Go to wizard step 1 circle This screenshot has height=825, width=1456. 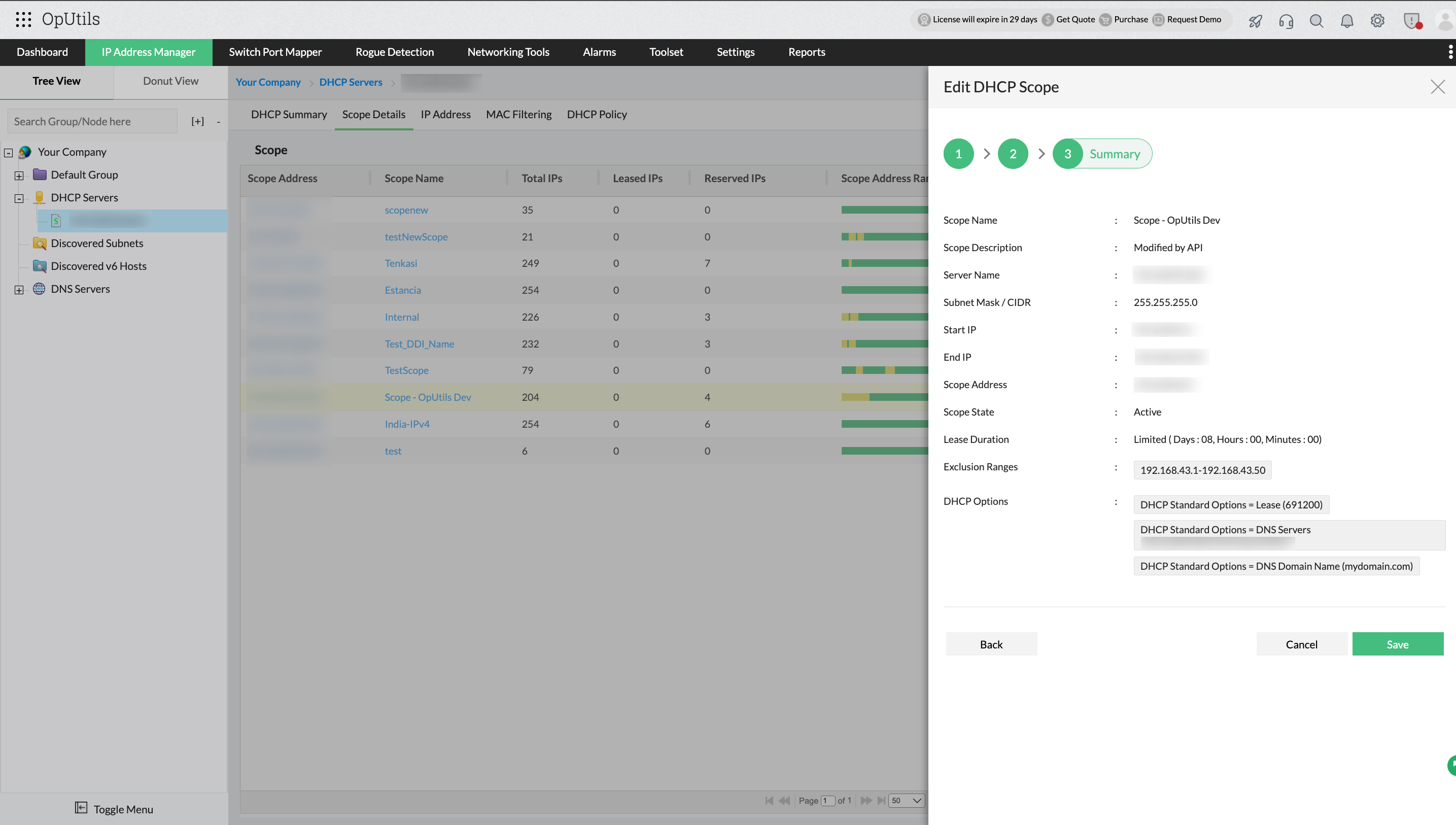tap(958, 154)
